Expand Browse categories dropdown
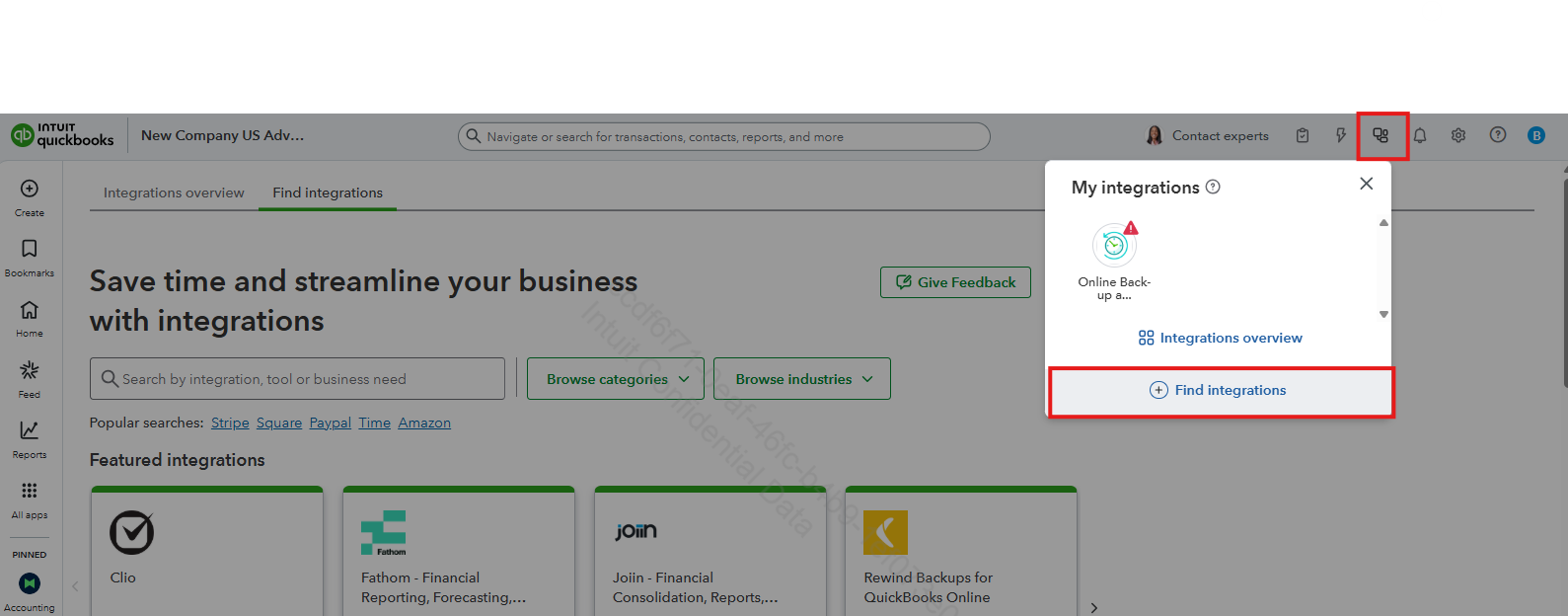The image size is (1568, 616). tap(616, 379)
